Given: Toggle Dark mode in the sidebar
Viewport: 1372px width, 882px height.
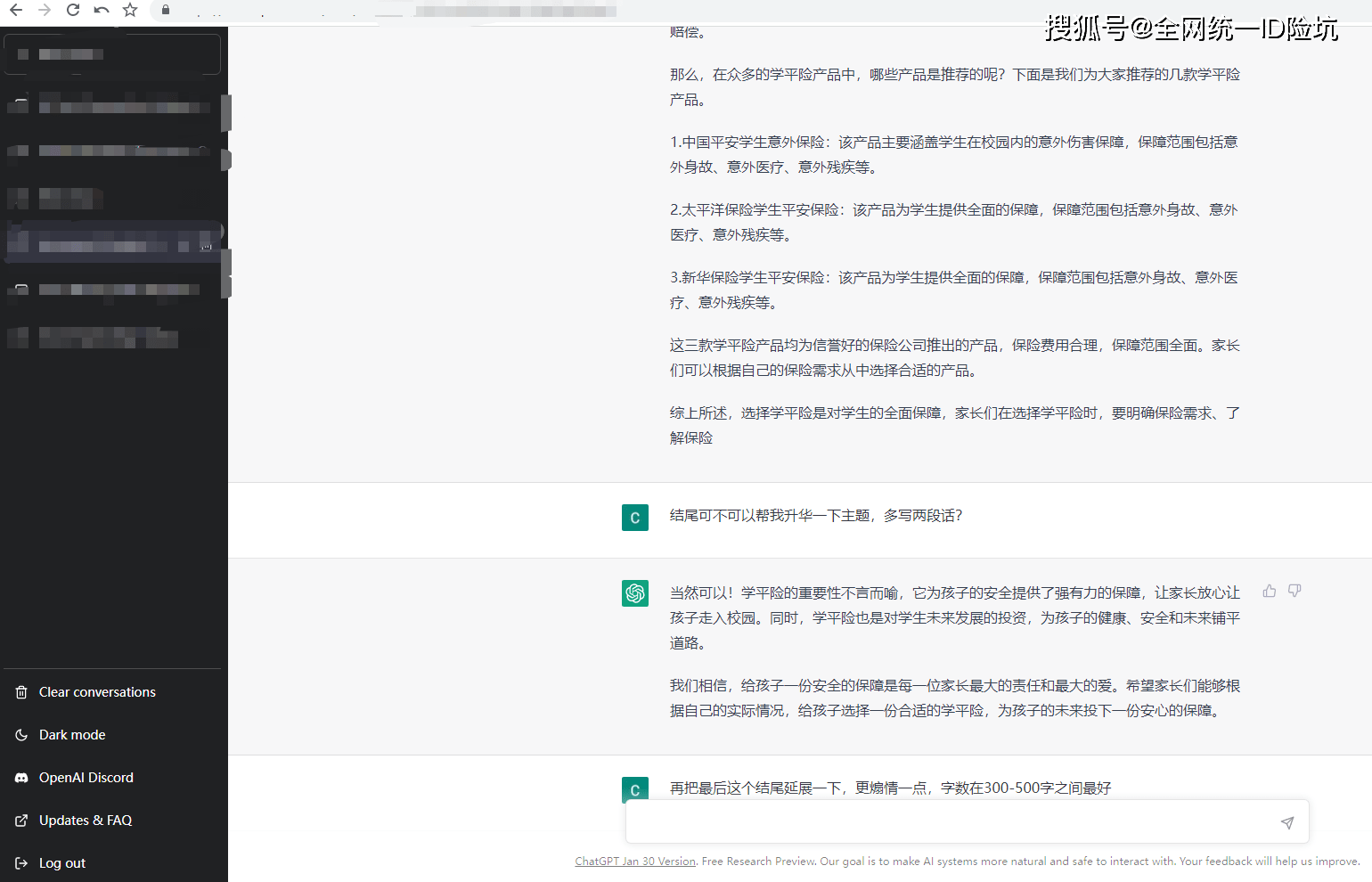Looking at the screenshot, I should click(71, 734).
